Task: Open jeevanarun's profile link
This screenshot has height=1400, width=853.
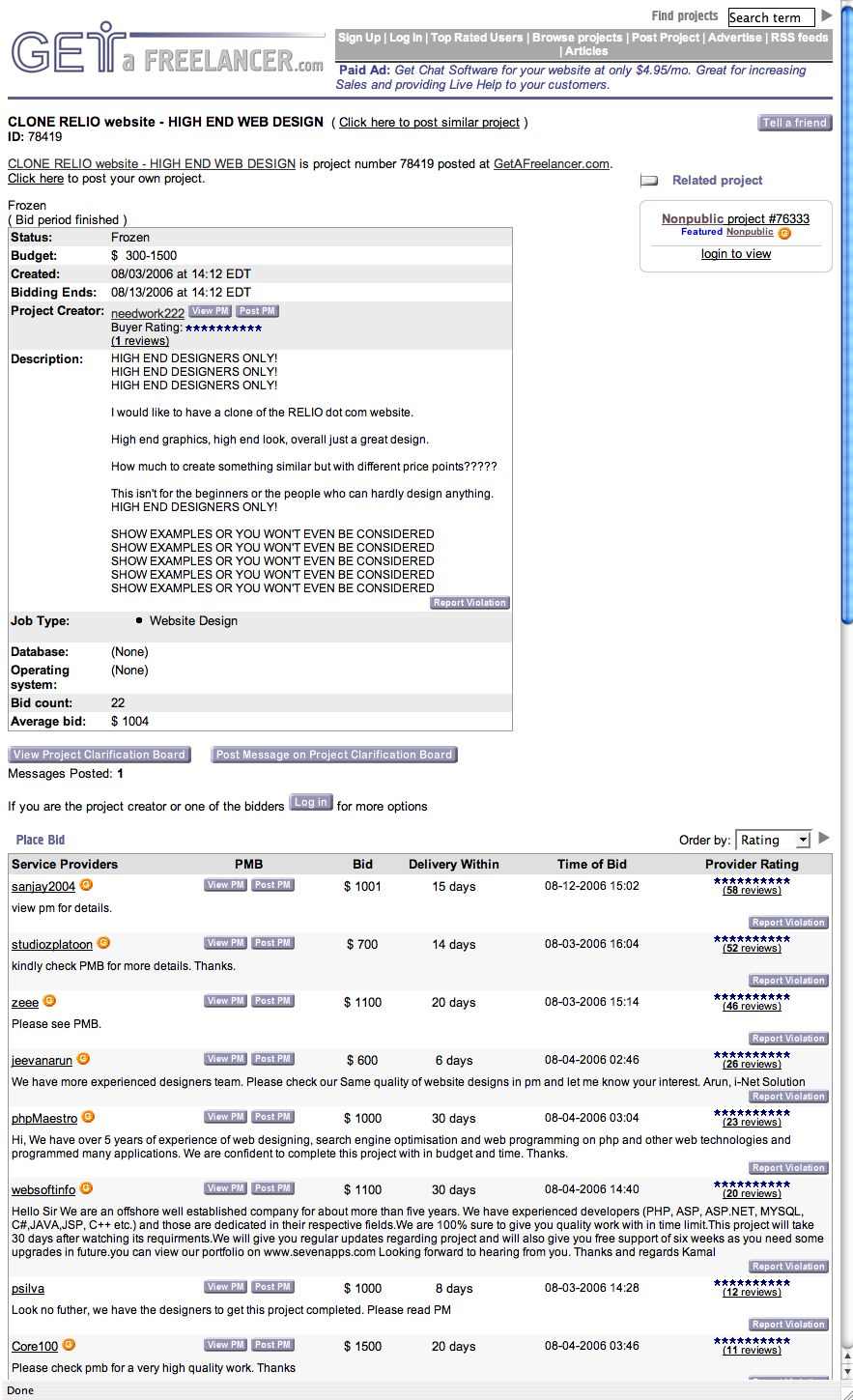Action: click(x=43, y=1061)
